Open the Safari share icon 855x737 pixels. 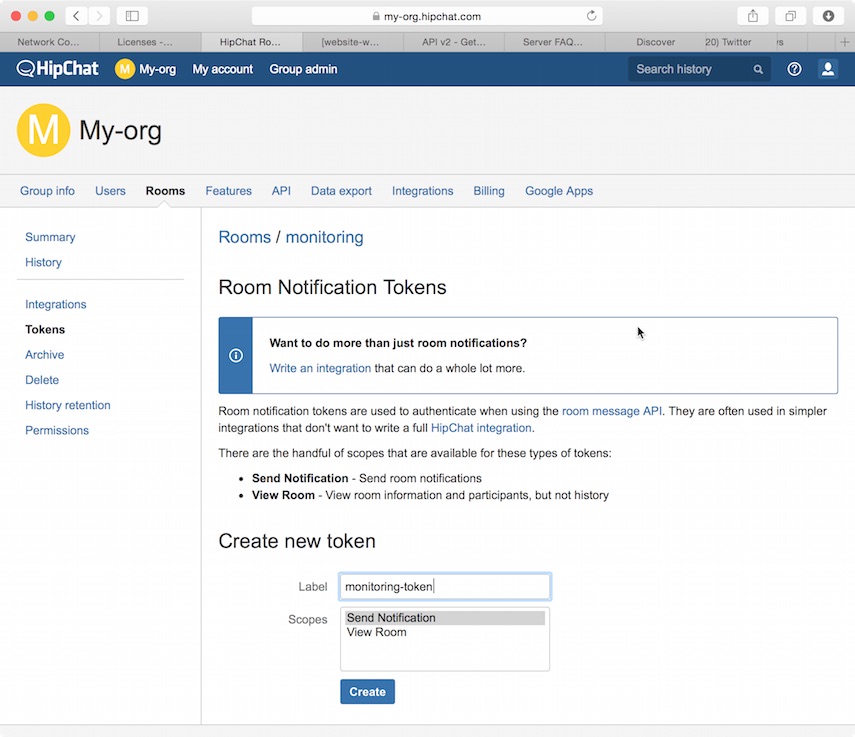pos(752,16)
